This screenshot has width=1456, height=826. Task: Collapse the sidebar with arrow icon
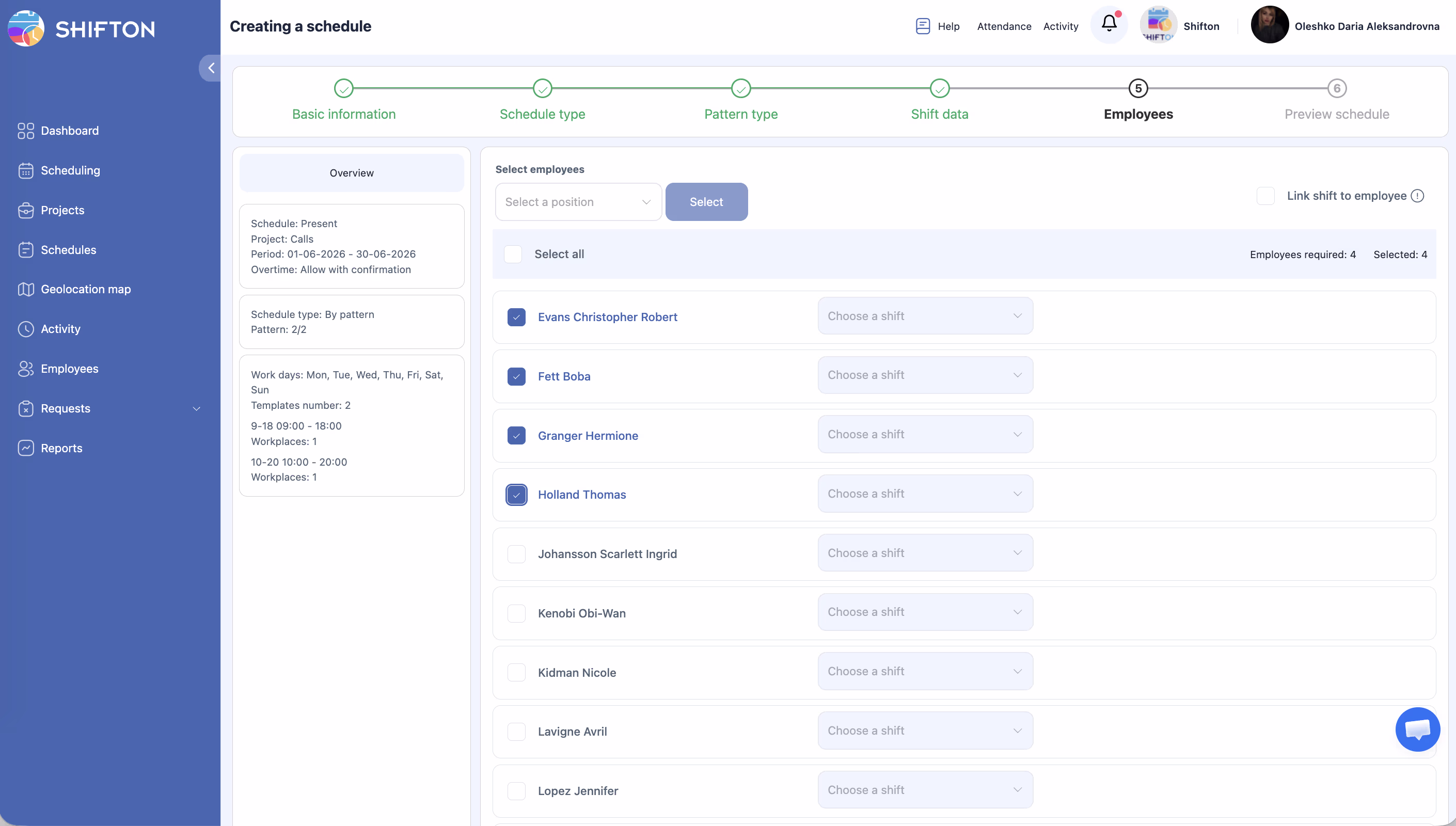[x=211, y=68]
